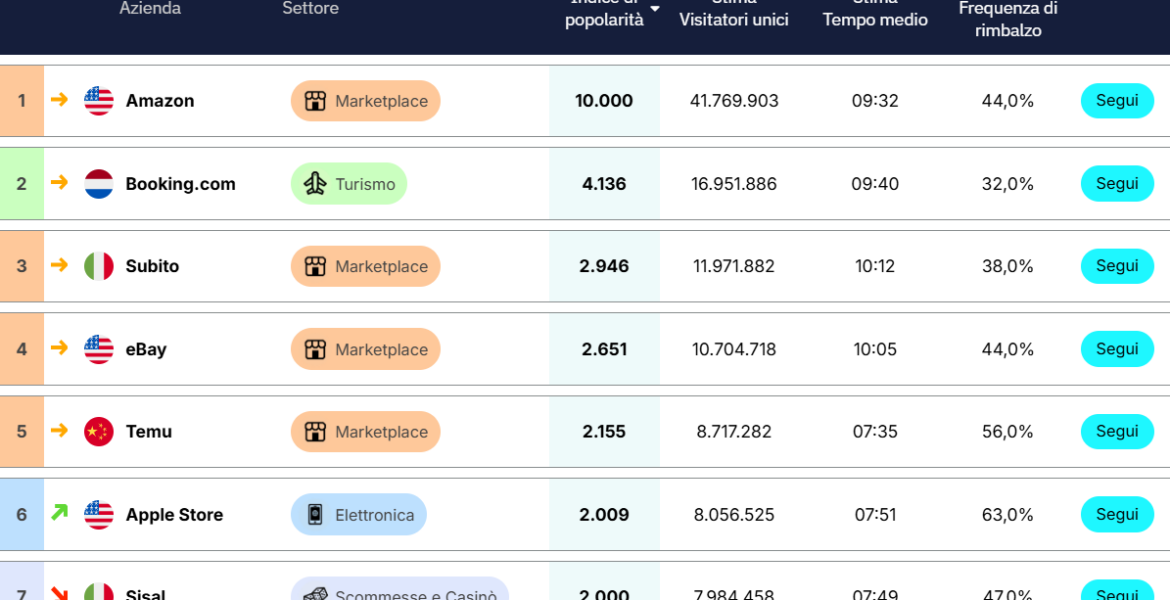Sort by Frequenza di rimbalzo header
The image size is (1170, 600).
[x=1008, y=20]
